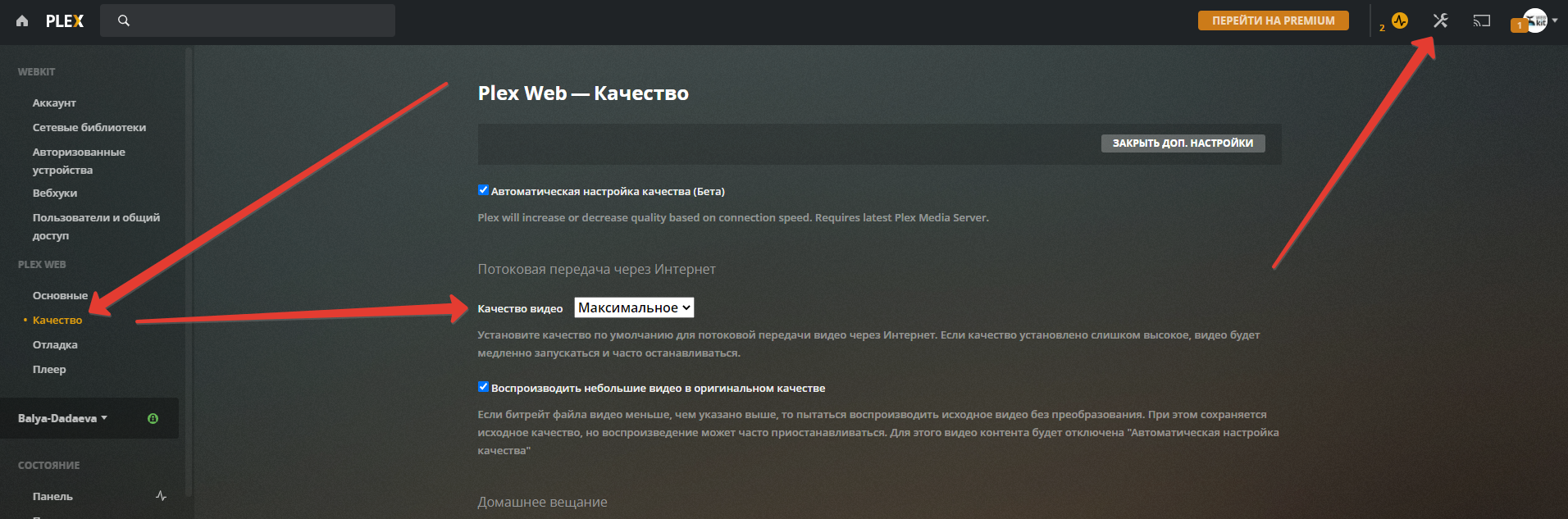
Task: Open the Качество видео dropdown
Action: click(634, 307)
